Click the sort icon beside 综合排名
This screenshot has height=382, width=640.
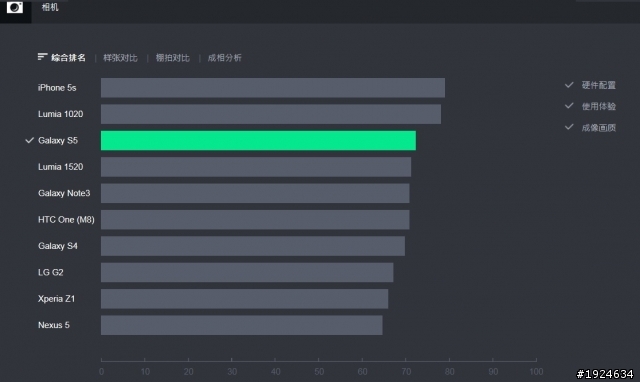click(x=42, y=57)
